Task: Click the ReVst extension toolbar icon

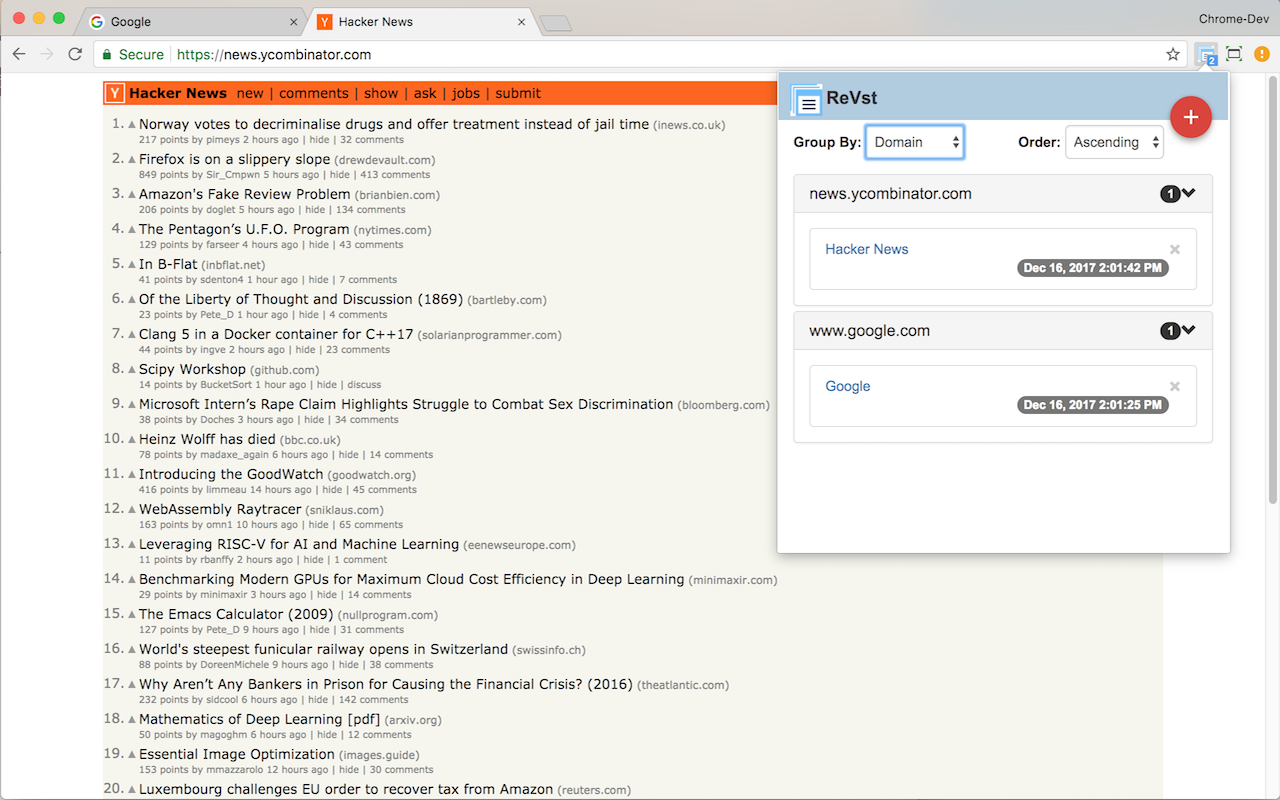Action: coord(1207,54)
